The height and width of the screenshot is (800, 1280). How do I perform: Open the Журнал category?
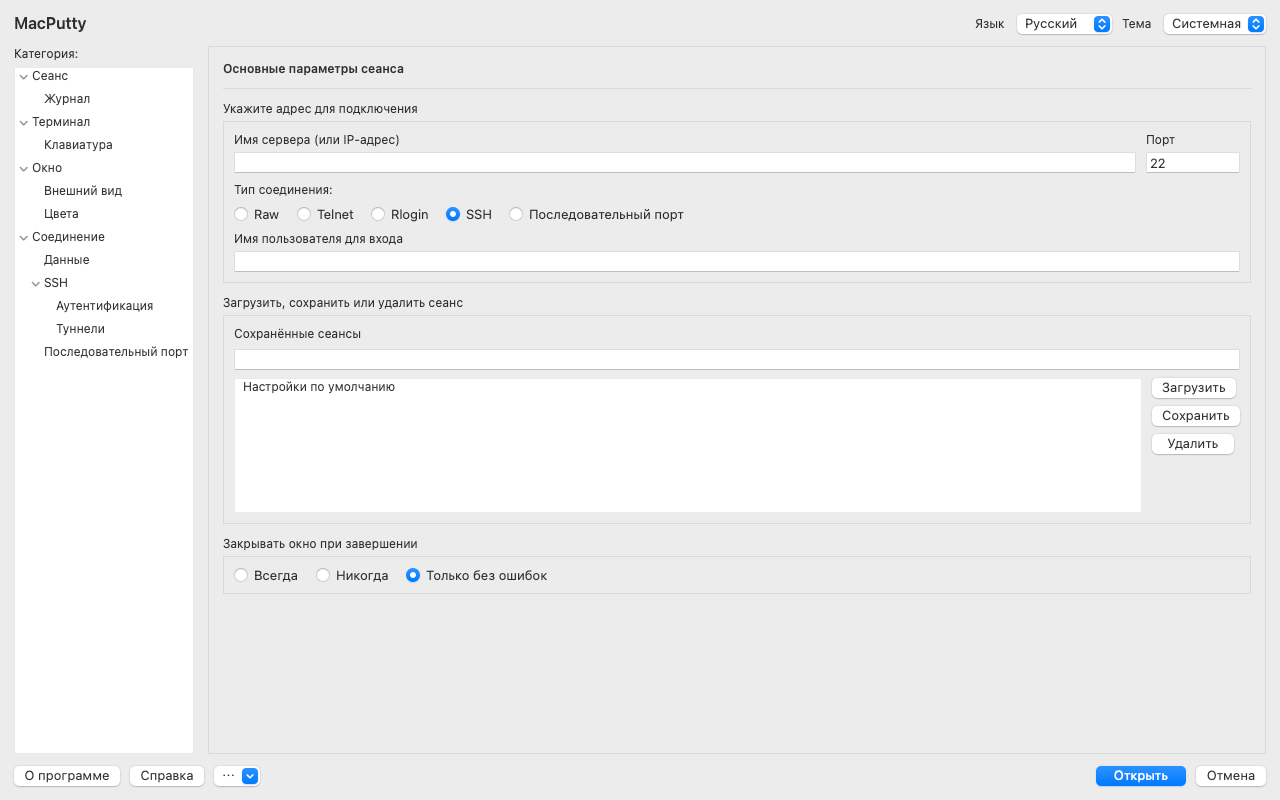(x=67, y=99)
